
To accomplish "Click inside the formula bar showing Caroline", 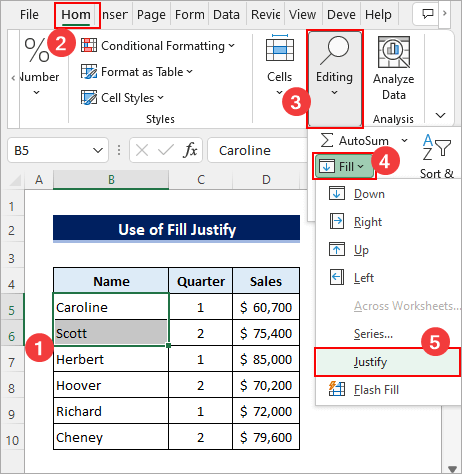I will 257,150.
